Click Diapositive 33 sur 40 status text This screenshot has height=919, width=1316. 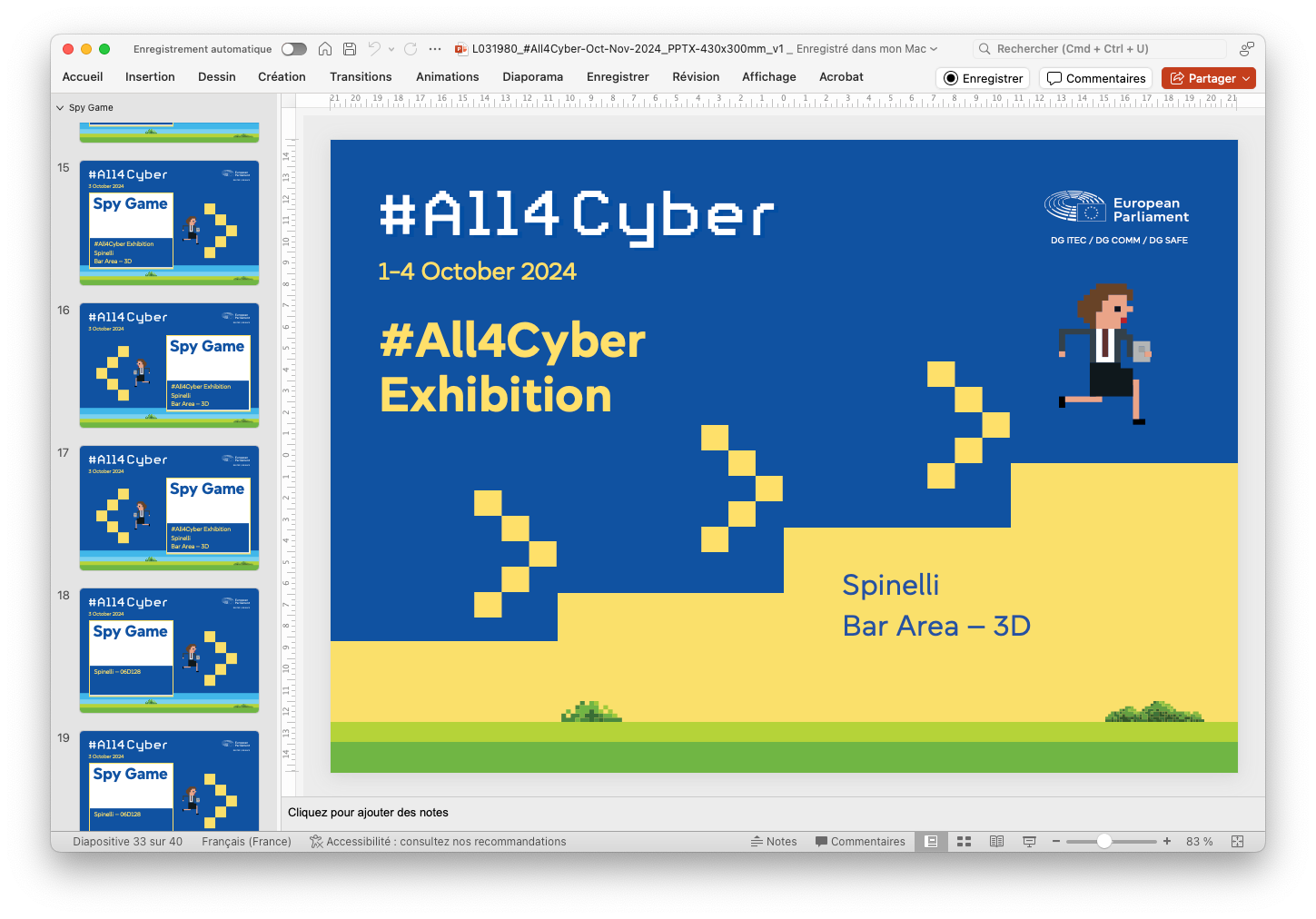pyautogui.click(x=128, y=842)
